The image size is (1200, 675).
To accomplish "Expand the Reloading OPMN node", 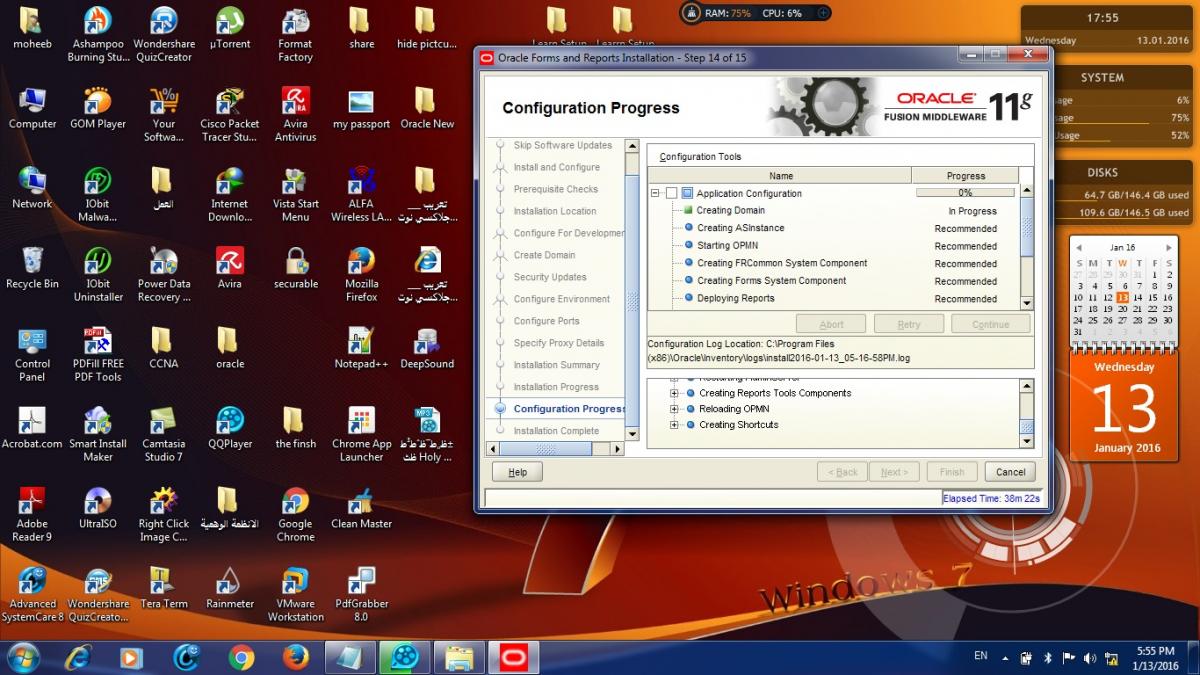I will (x=674, y=409).
